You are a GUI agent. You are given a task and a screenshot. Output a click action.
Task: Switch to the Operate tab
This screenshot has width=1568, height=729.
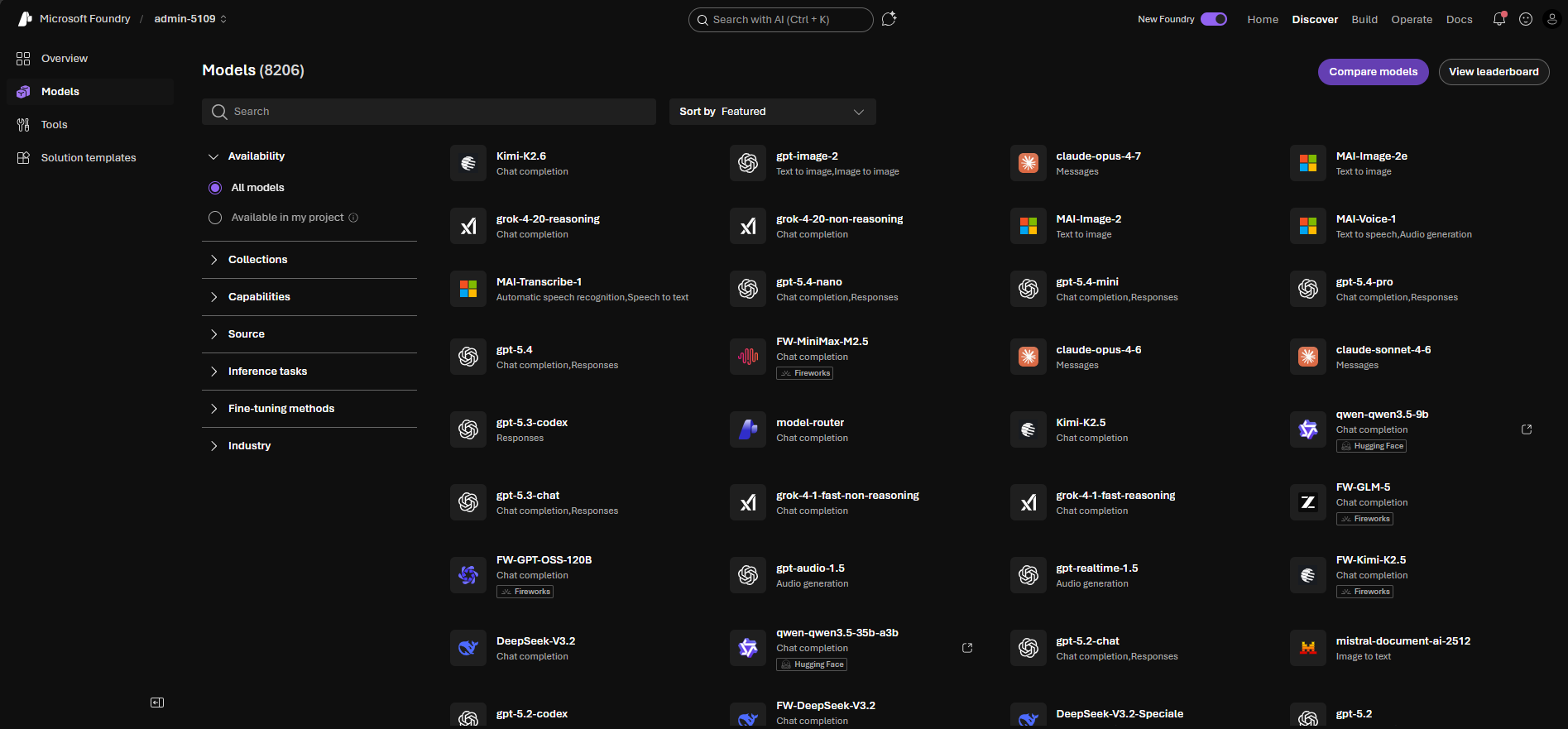point(1412,19)
